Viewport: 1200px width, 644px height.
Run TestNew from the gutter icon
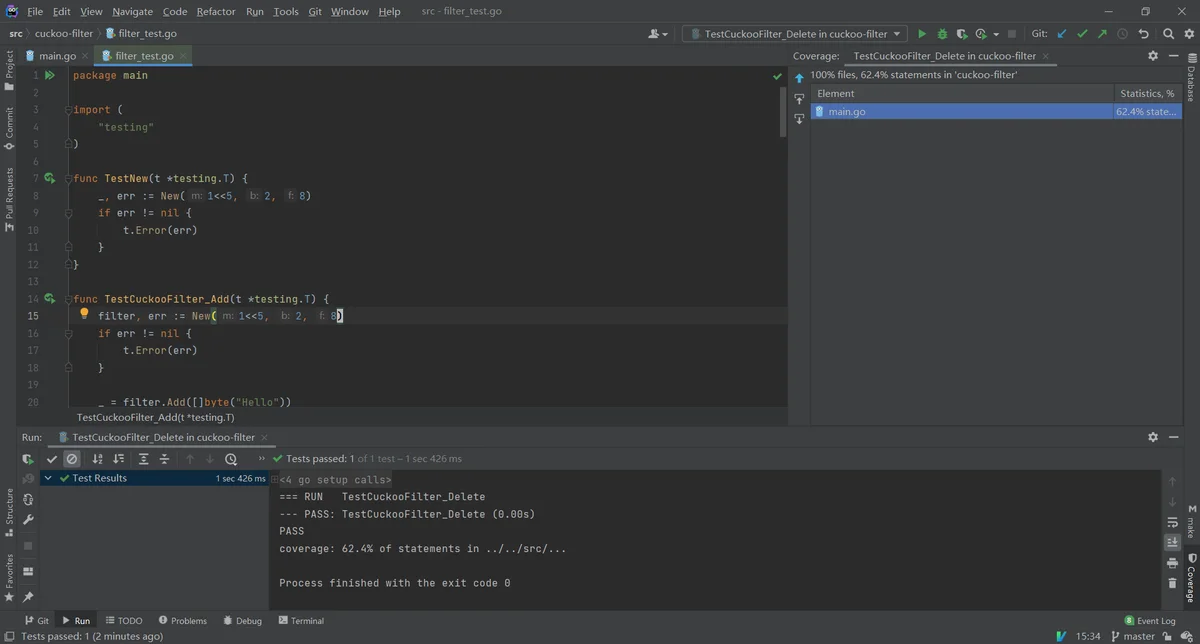click(49, 178)
